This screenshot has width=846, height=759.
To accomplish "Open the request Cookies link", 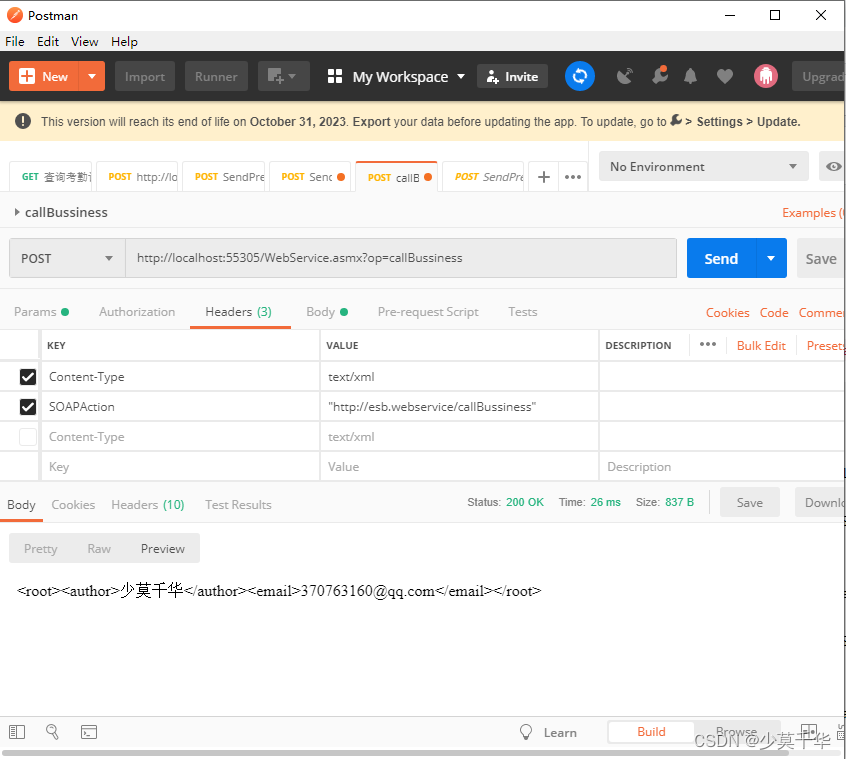I will click(x=727, y=313).
